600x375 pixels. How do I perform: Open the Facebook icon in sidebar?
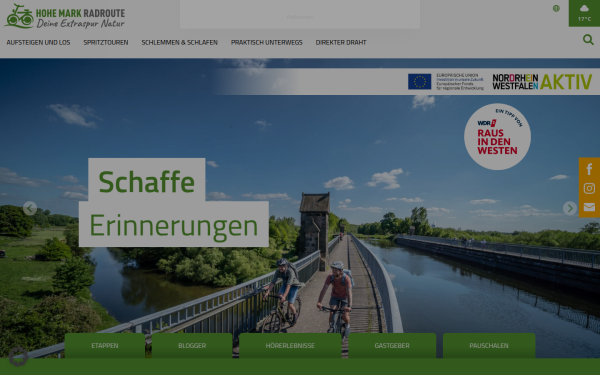click(589, 169)
